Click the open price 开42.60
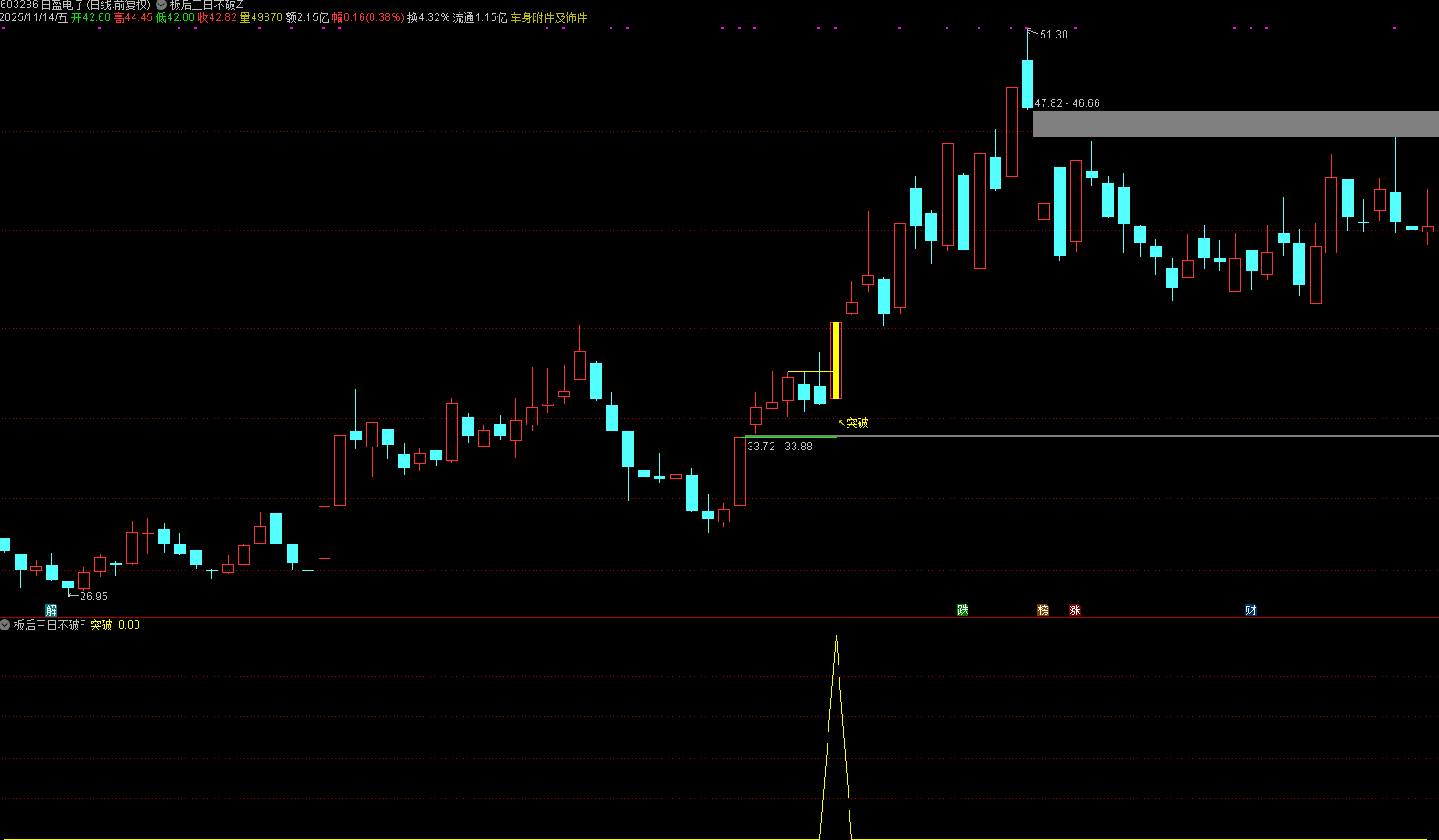 click(91, 17)
